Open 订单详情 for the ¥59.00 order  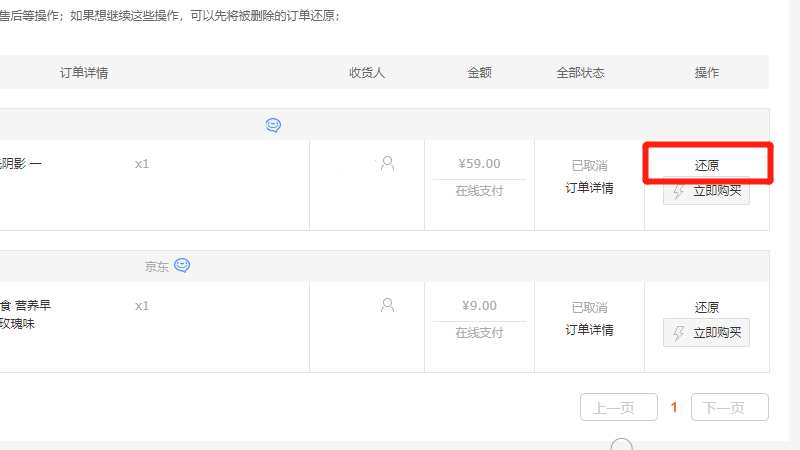coord(589,188)
